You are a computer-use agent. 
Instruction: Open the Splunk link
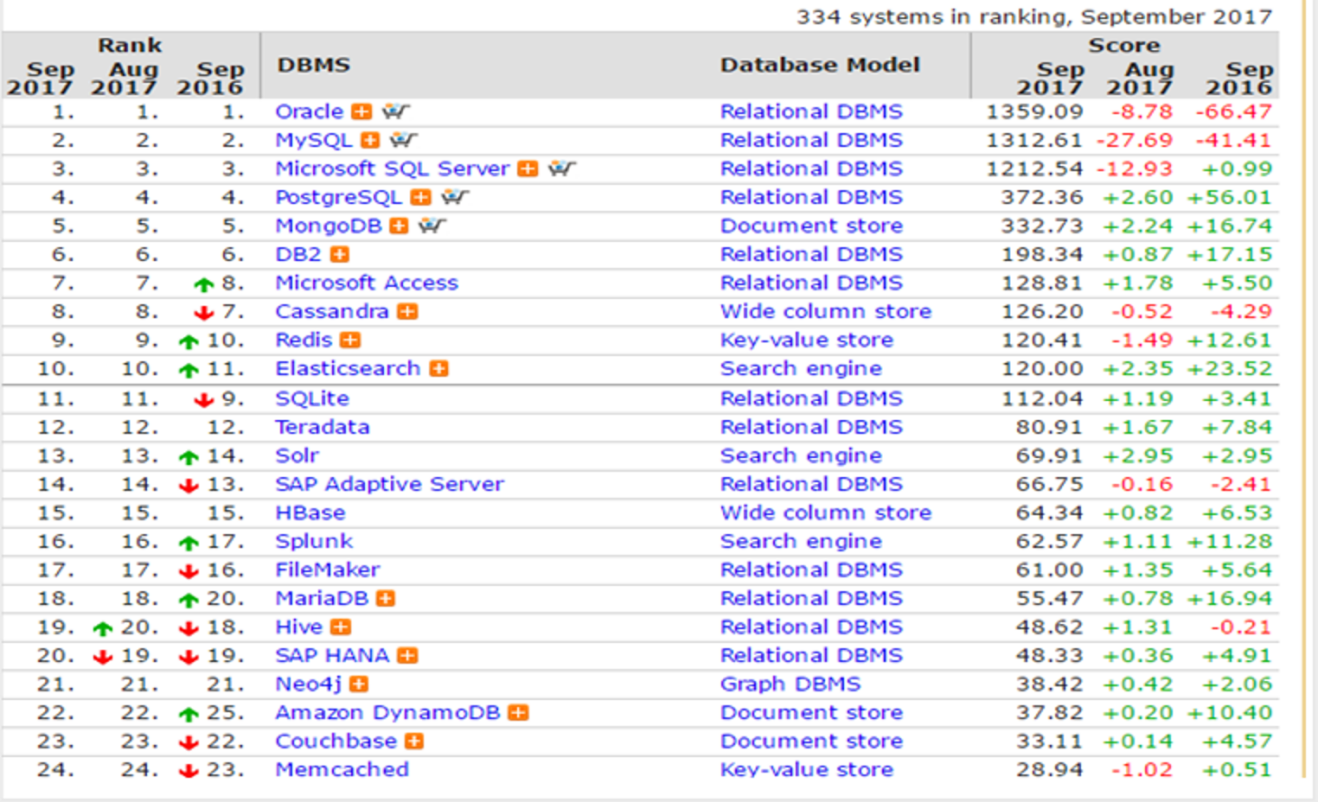314,541
